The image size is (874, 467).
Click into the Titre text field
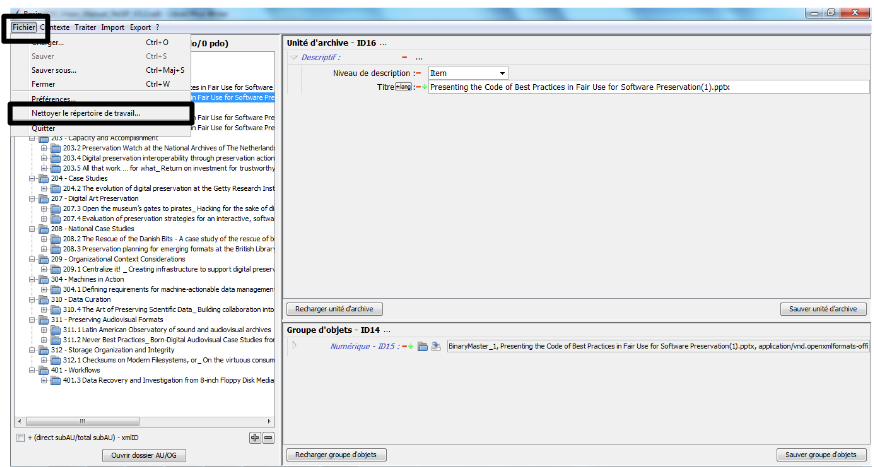[640, 87]
